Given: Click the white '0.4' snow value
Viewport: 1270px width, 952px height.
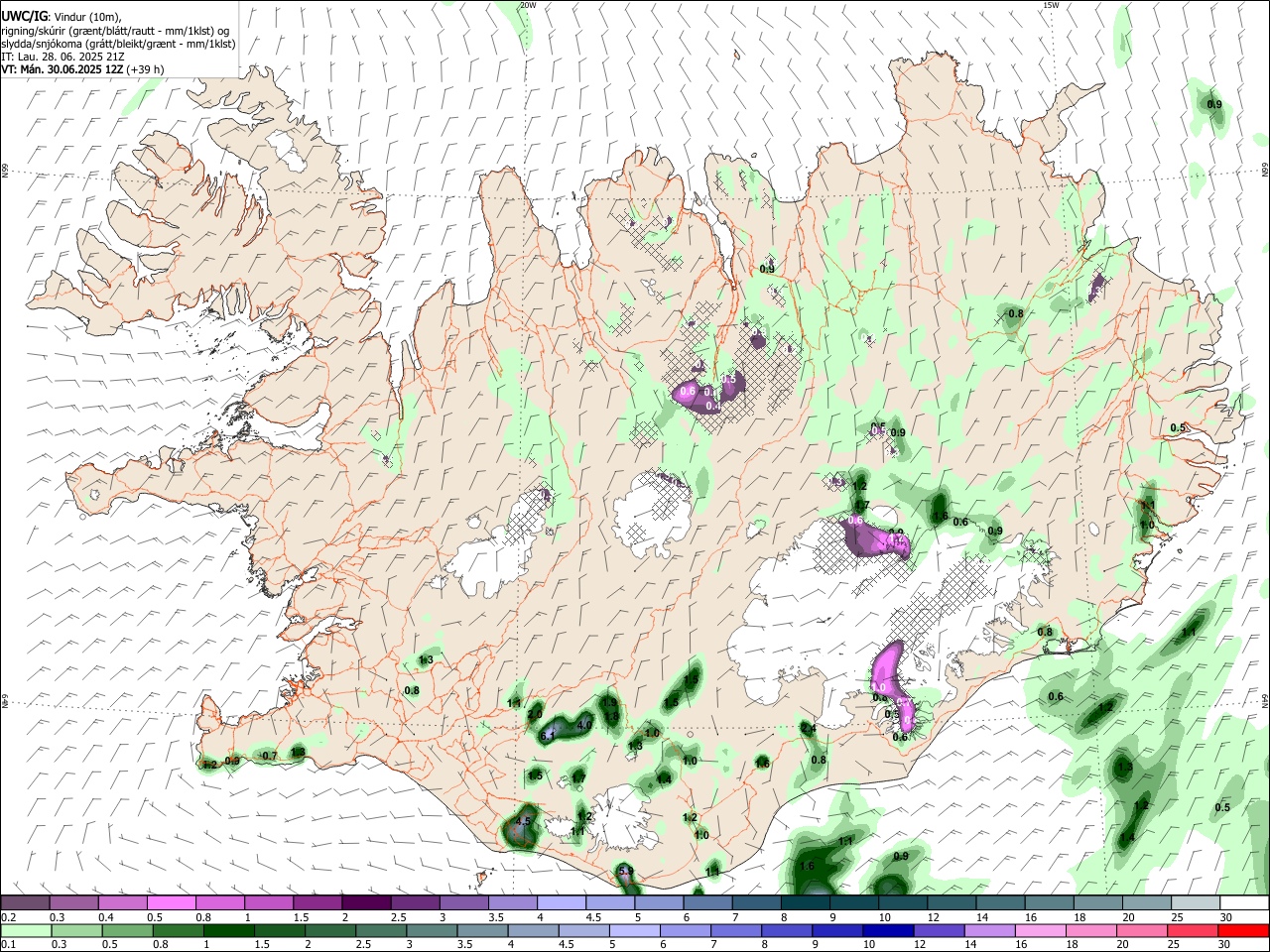Looking at the screenshot, I should click(x=712, y=406).
